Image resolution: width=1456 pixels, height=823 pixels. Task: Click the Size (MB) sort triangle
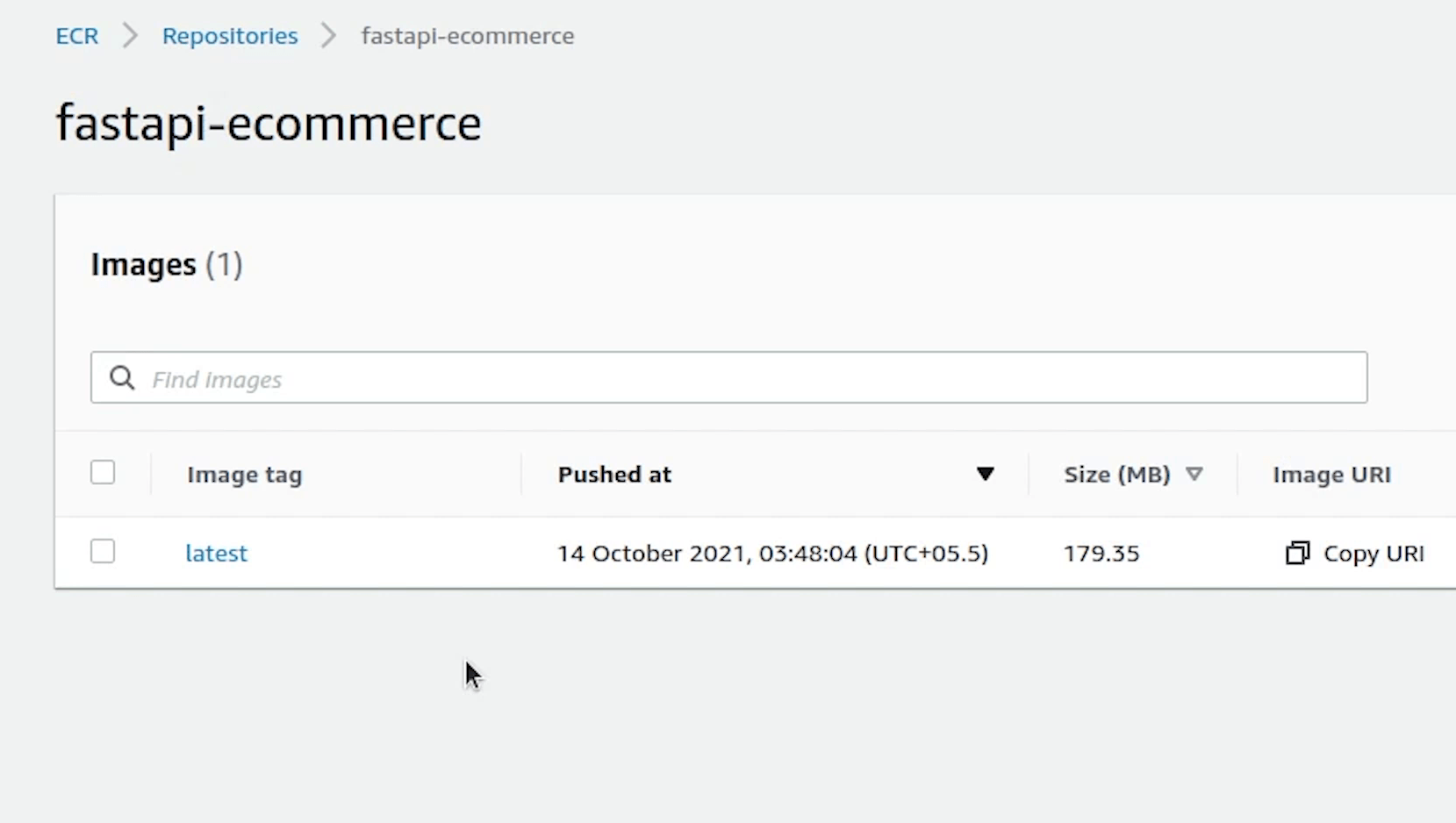[1194, 475]
